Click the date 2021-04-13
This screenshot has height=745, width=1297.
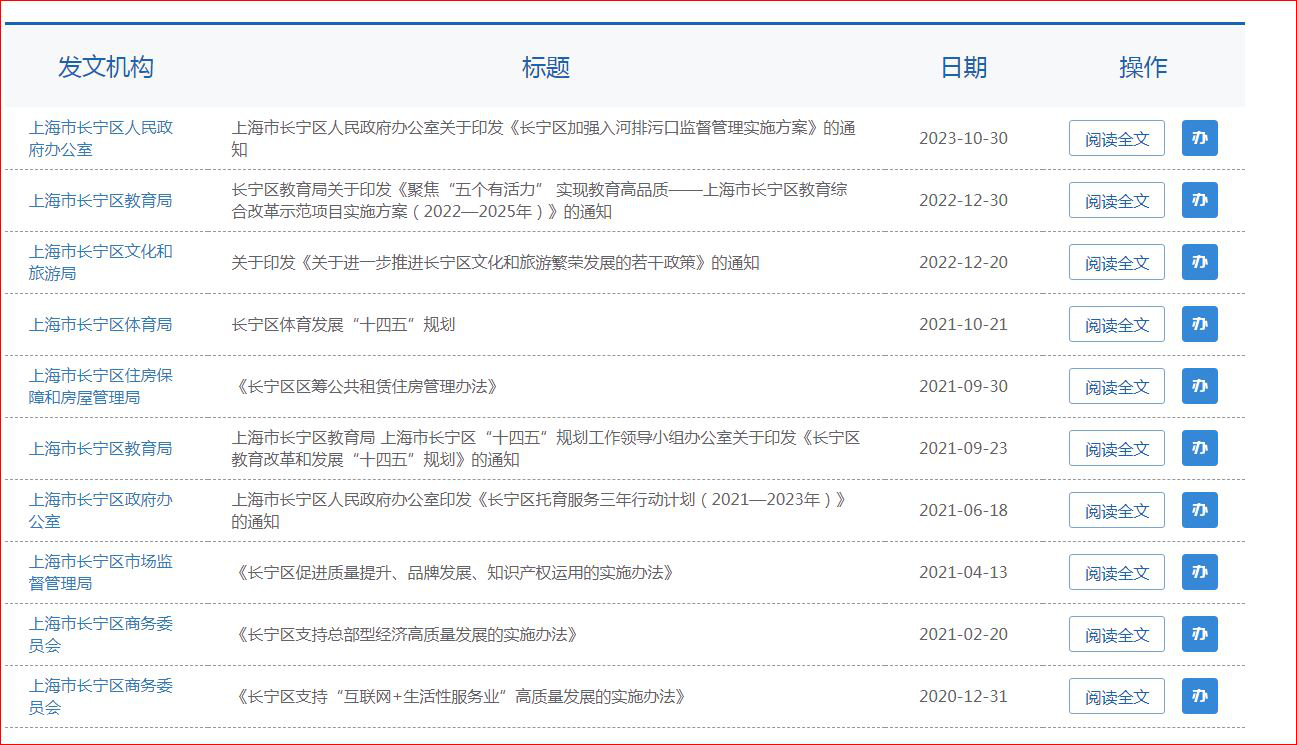click(964, 573)
